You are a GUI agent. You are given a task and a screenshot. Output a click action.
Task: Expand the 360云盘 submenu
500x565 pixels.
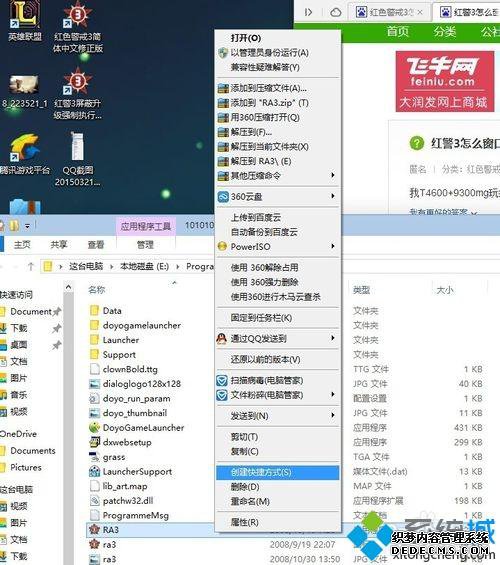pyautogui.click(x=278, y=197)
